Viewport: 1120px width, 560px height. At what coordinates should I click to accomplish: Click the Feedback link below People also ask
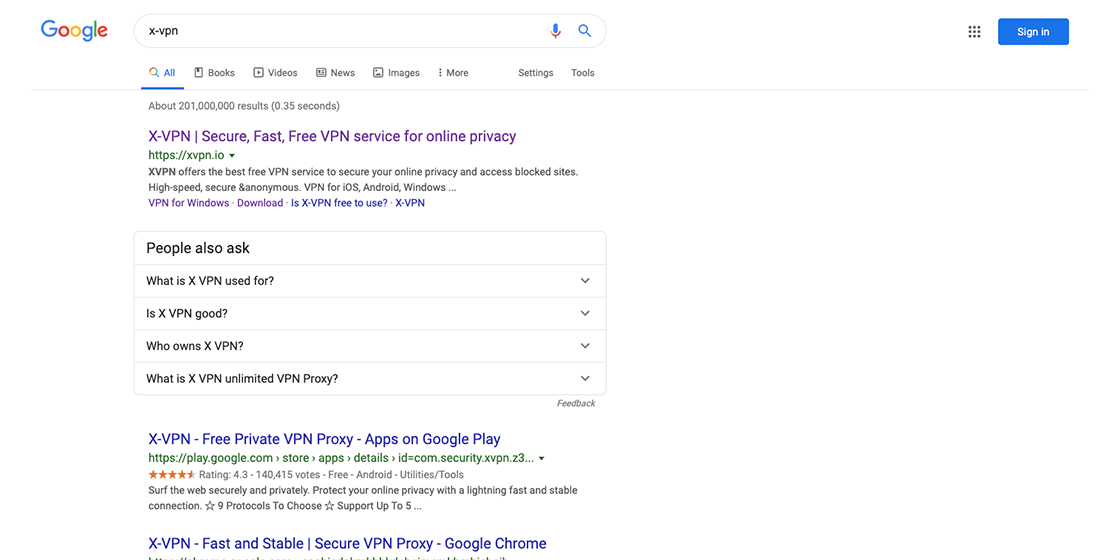point(576,404)
